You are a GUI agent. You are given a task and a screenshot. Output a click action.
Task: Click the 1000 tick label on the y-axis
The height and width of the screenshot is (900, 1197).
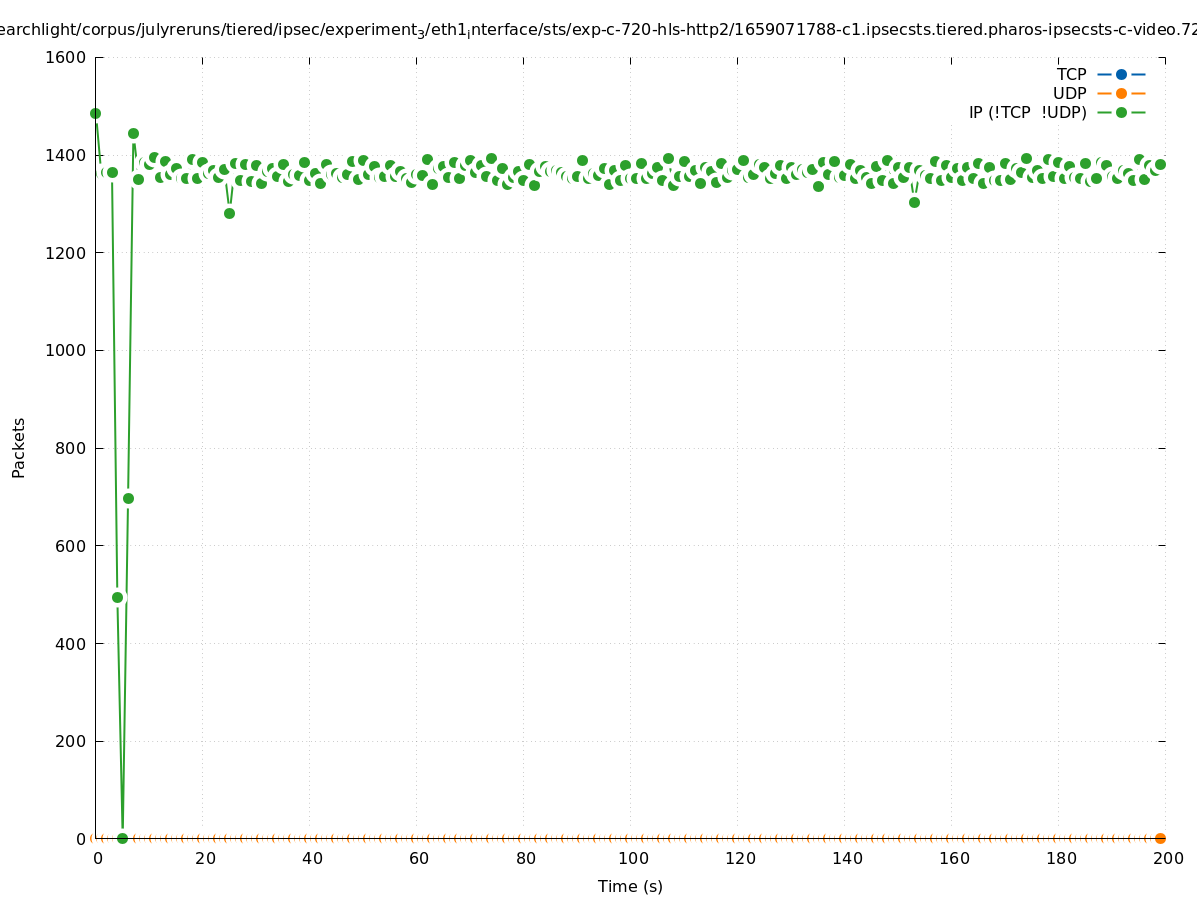(x=67, y=350)
